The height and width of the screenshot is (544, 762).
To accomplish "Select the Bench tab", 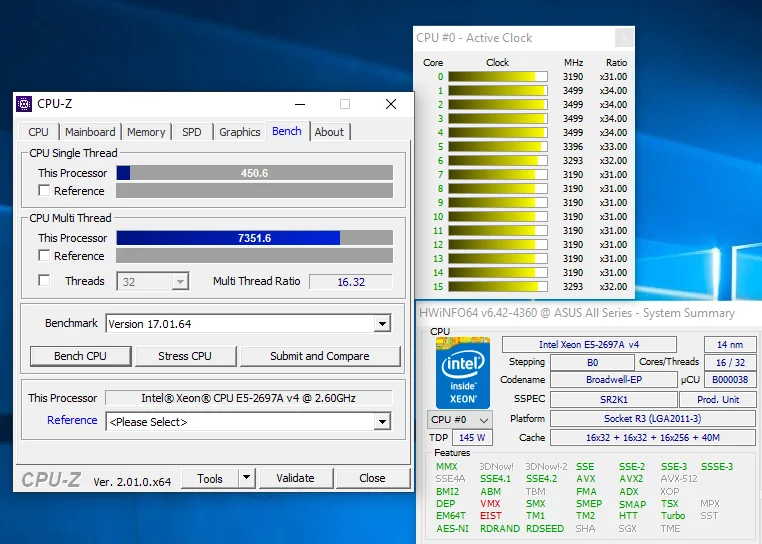I will tap(287, 131).
